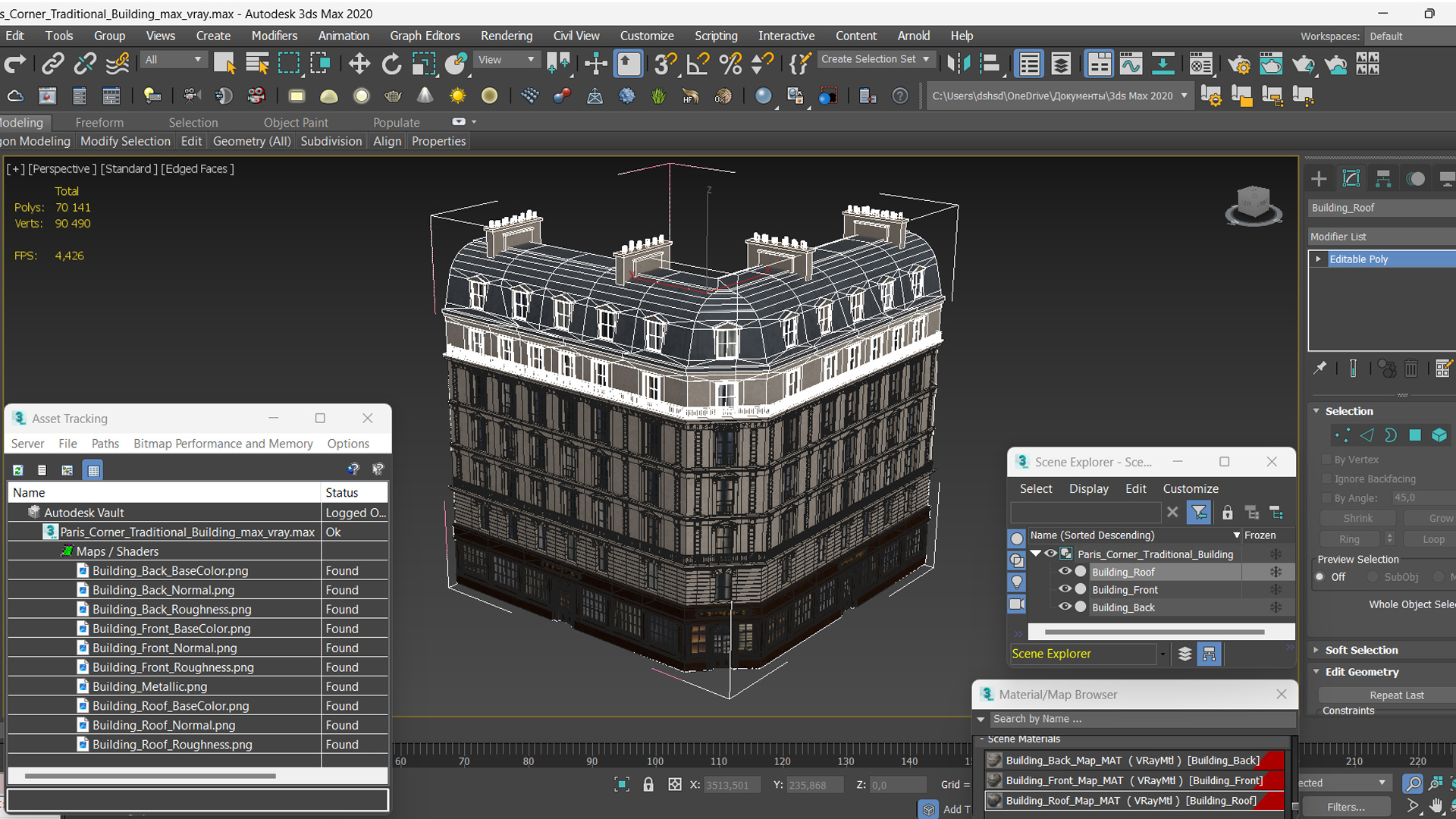This screenshot has height=819, width=1456.
Task: Click the Filters... button
Action: pos(1346,807)
